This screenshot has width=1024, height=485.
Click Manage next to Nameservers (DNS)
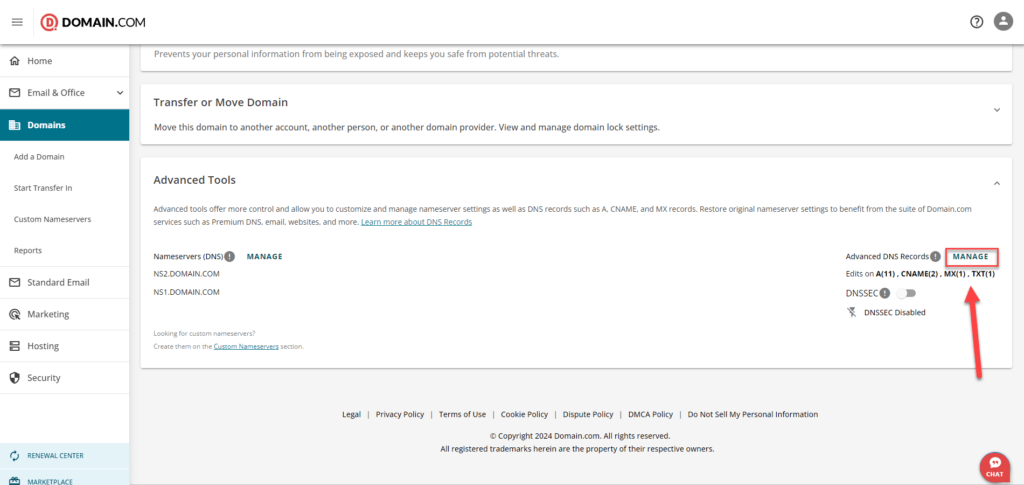[264, 257]
